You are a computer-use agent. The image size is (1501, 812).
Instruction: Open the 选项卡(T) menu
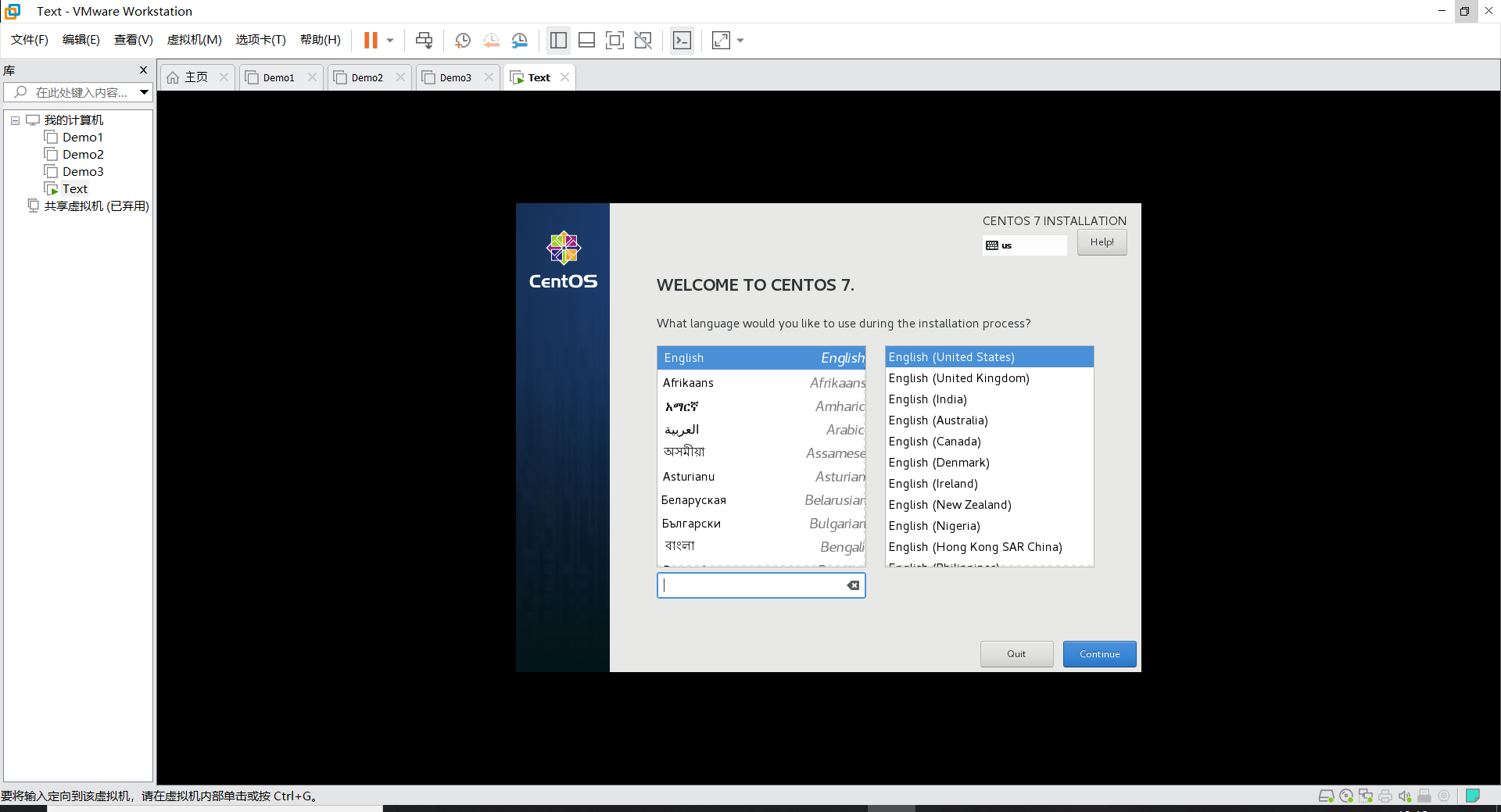click(x=261, y=40)
